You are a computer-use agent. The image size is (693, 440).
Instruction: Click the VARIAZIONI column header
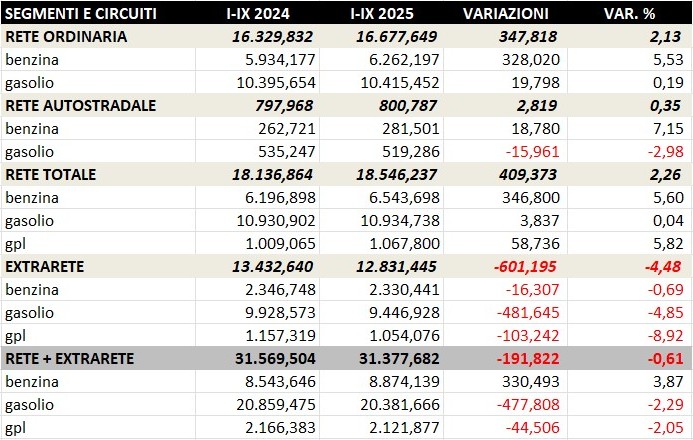506,14
